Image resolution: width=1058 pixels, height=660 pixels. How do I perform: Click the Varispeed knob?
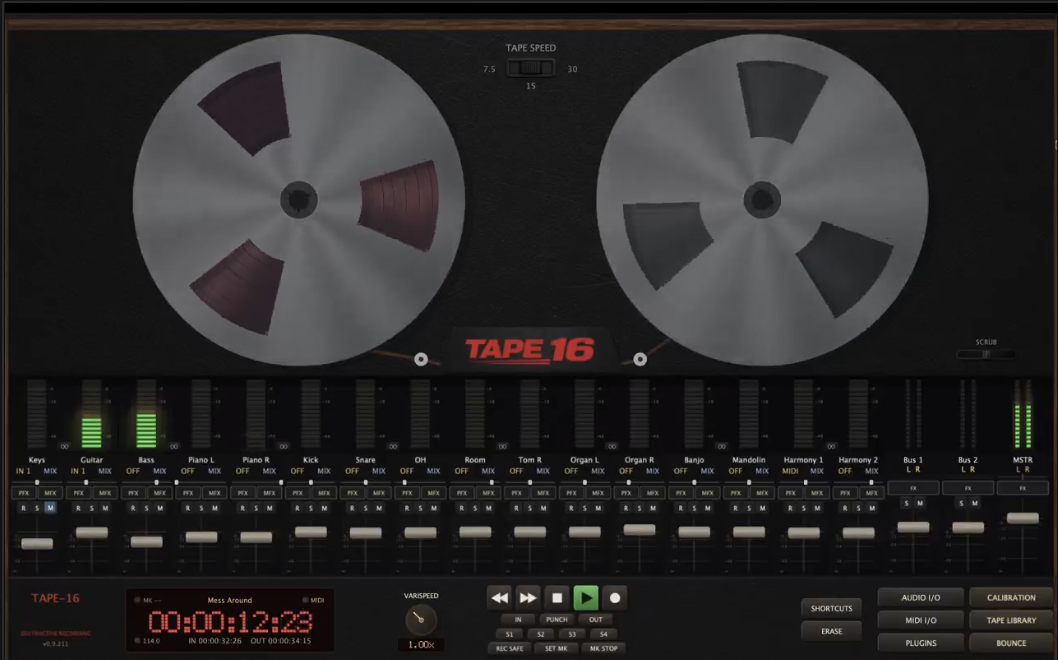pos(421,620)
